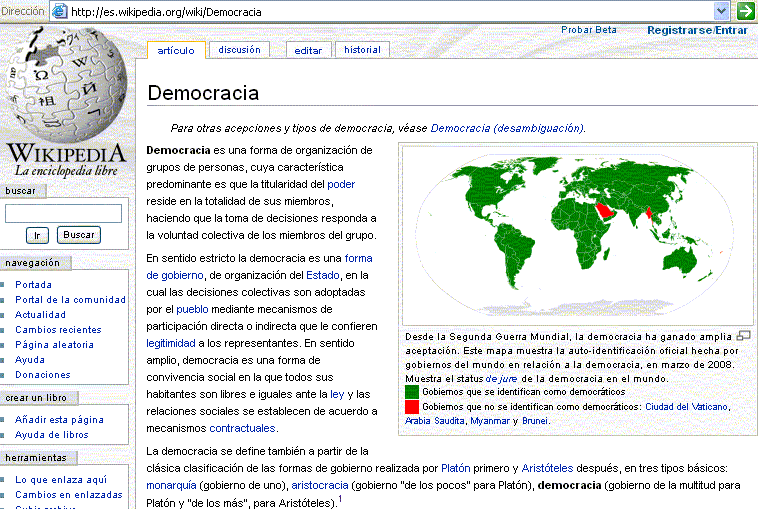Click Cambios en enlazadas link
This screenshot has width=758, height=509.
click(x=69, y=494)
